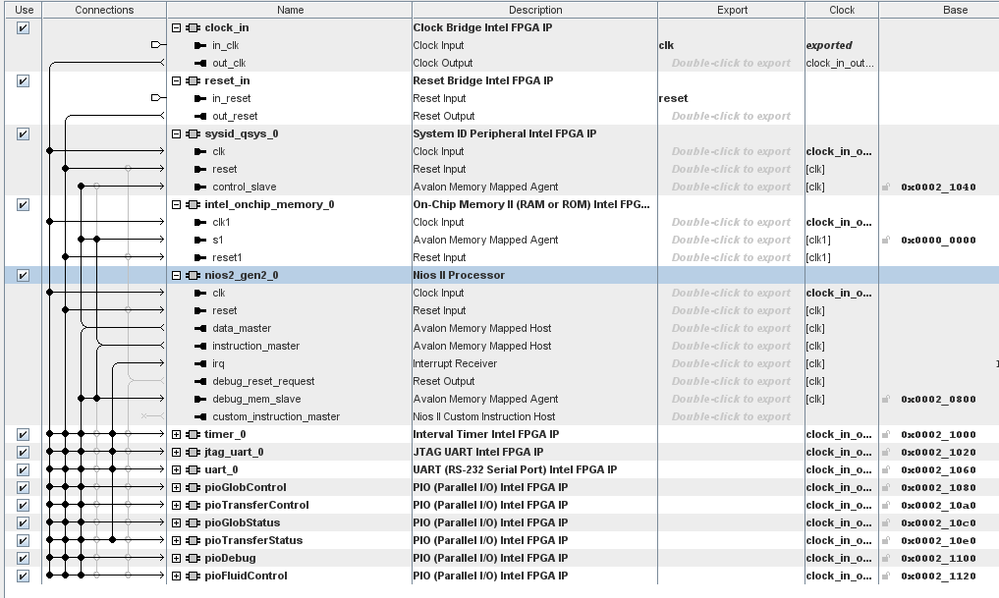Click export field for data_master
This screenshot has height=598, width=999.
(x=731, y=328)
